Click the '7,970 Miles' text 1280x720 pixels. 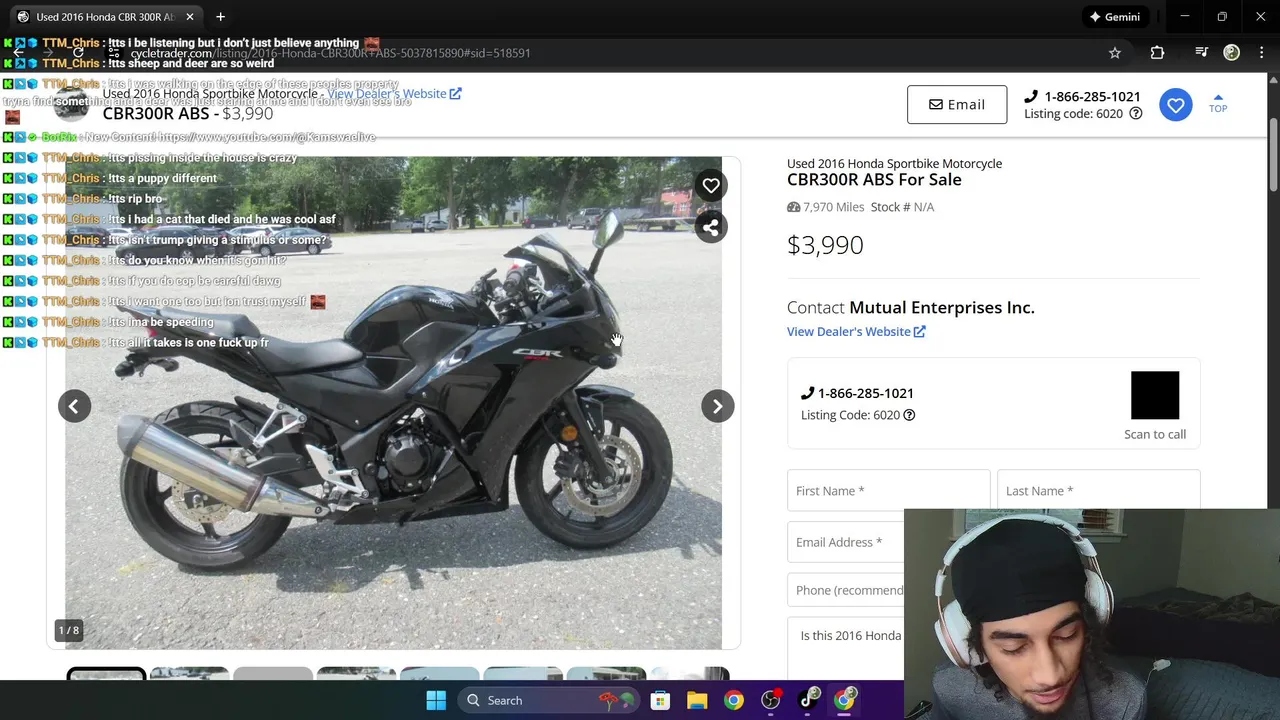(x=825, y=207)
